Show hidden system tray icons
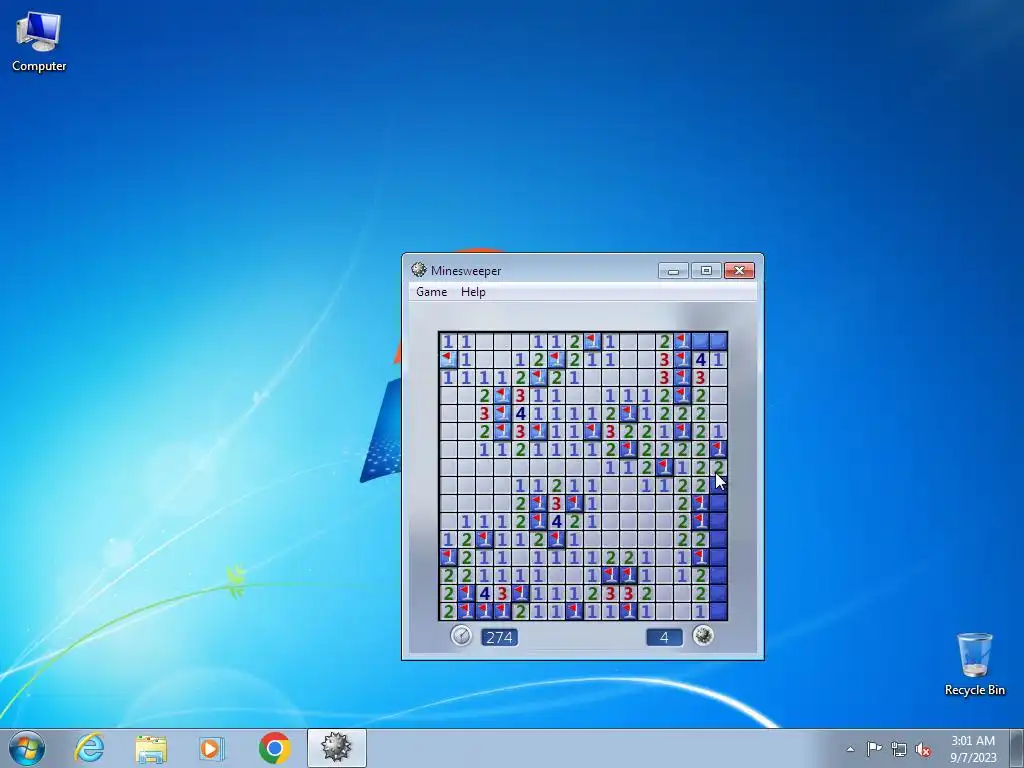 [x=850, y=749]
